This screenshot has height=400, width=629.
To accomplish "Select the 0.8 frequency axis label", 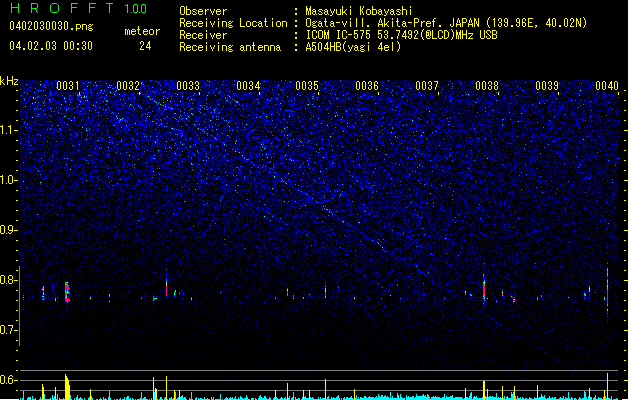I will click(9, 280).
